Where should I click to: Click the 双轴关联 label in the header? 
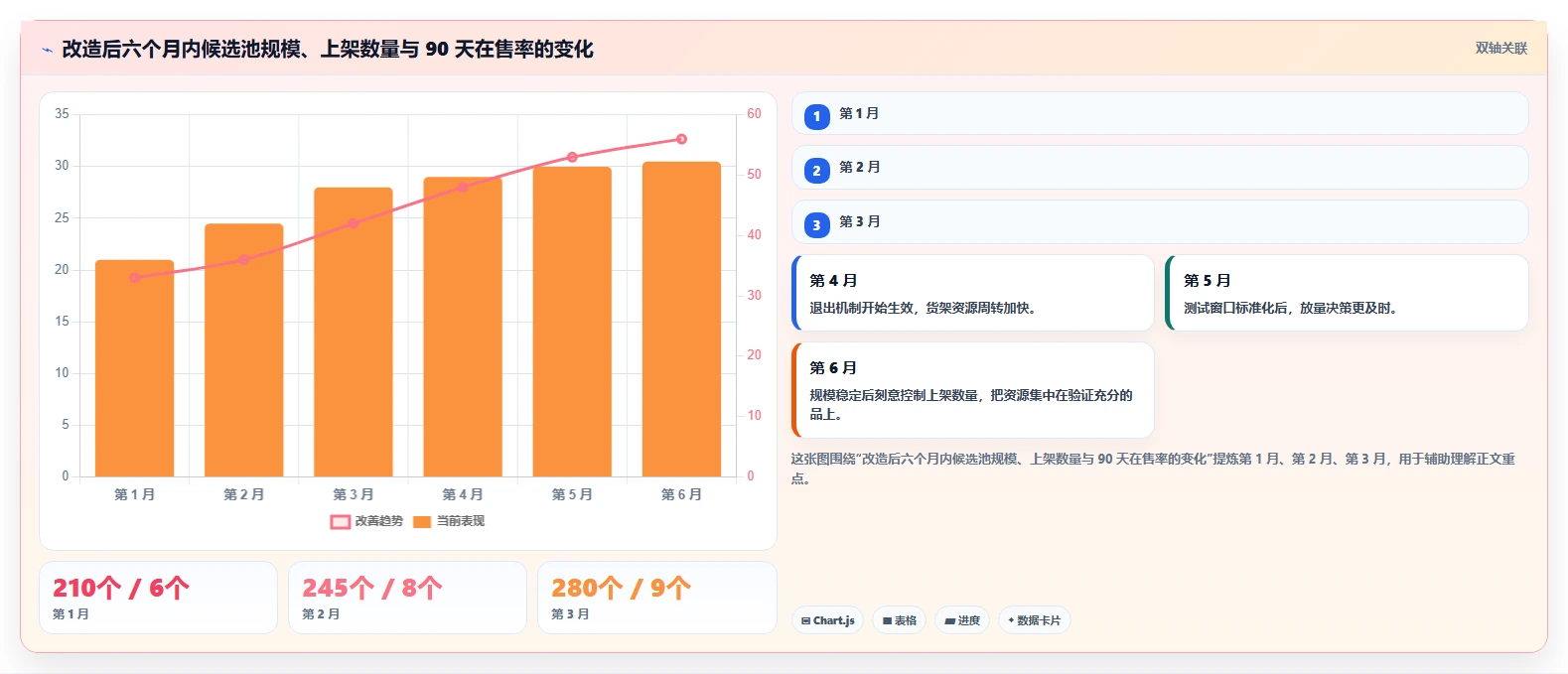tap(1501, 49)
